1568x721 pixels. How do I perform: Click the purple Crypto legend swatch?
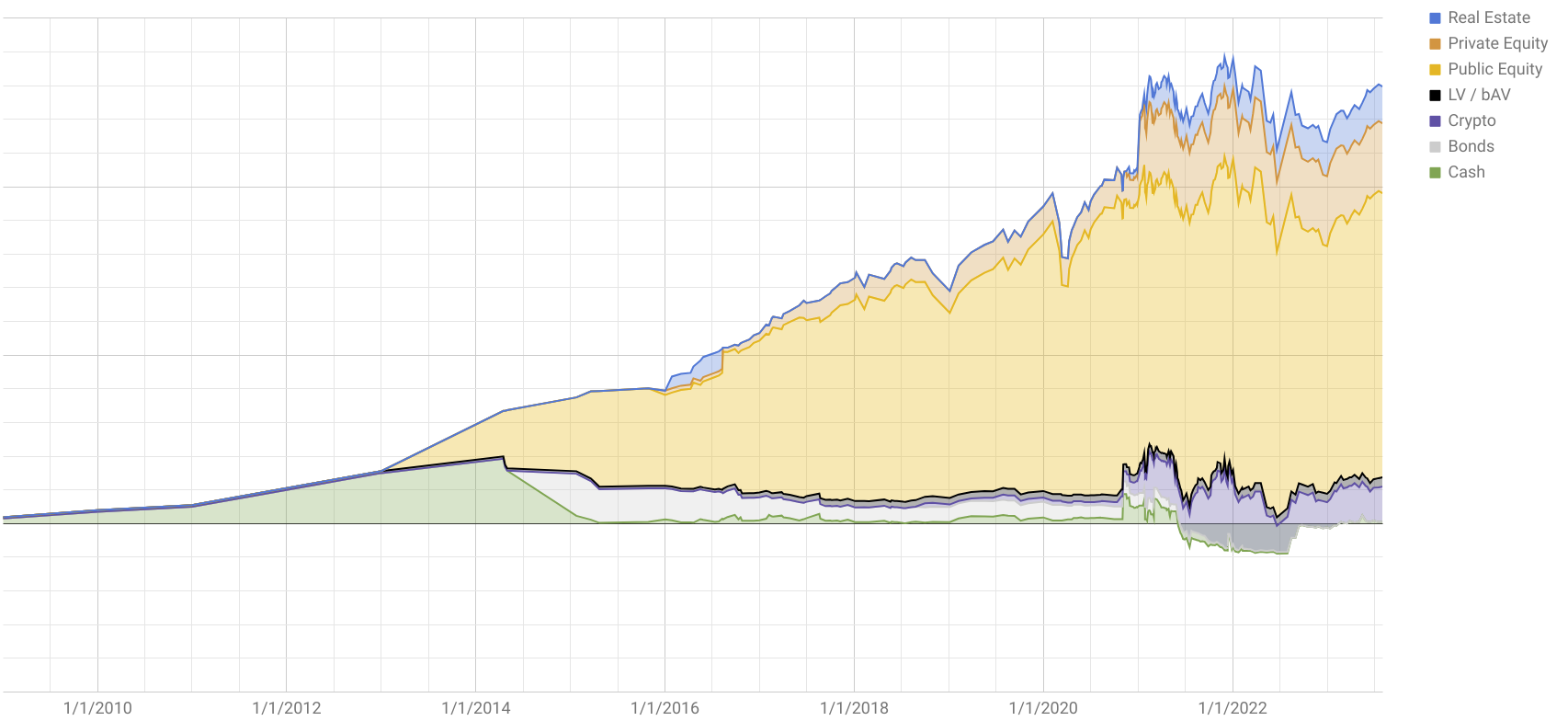pos(1435,120)
